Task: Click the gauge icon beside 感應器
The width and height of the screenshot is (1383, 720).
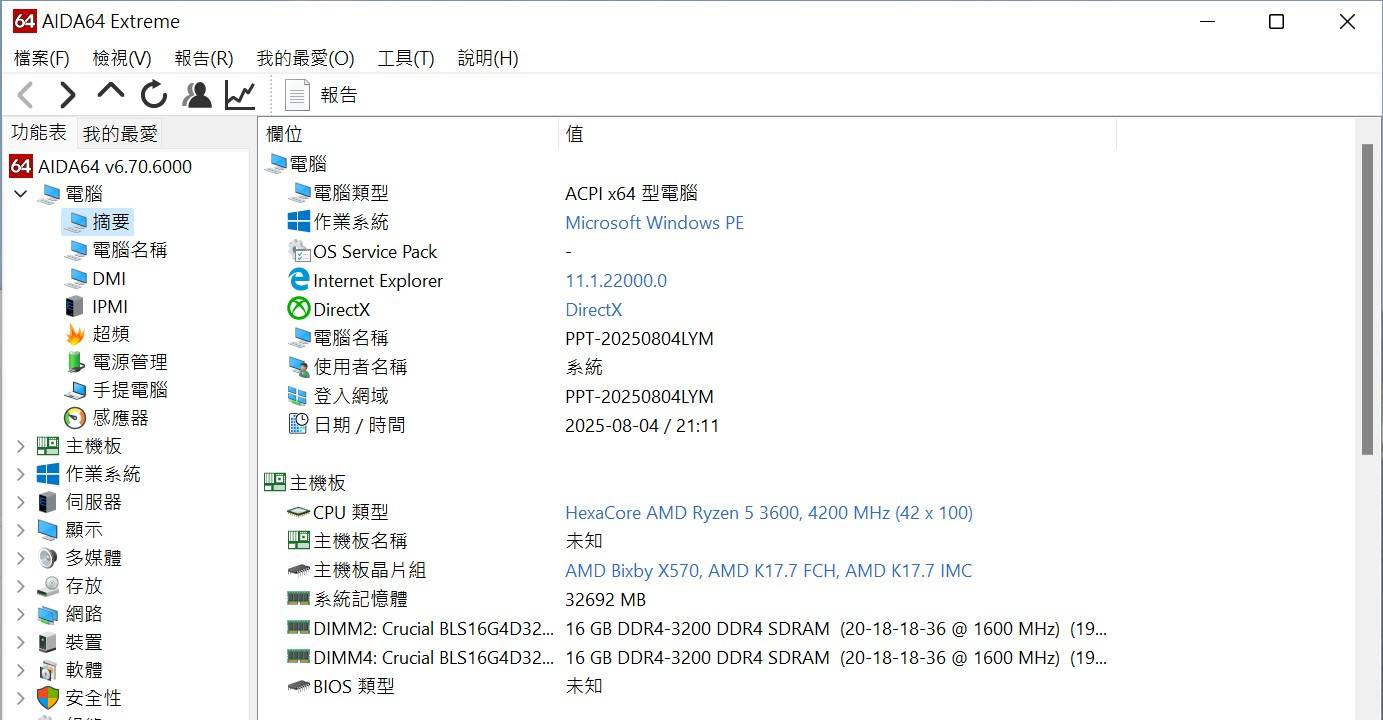Action: [75, 418]
